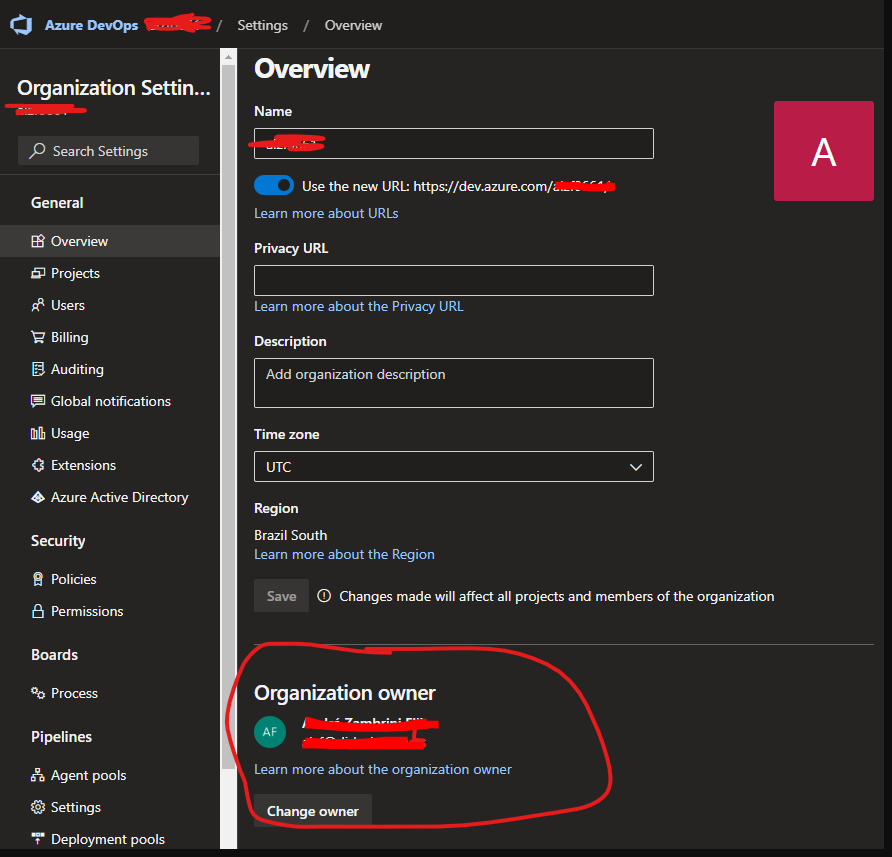Open Deployment pools page
This screenshot has height=857, width=892.
[x=110, y=838]
